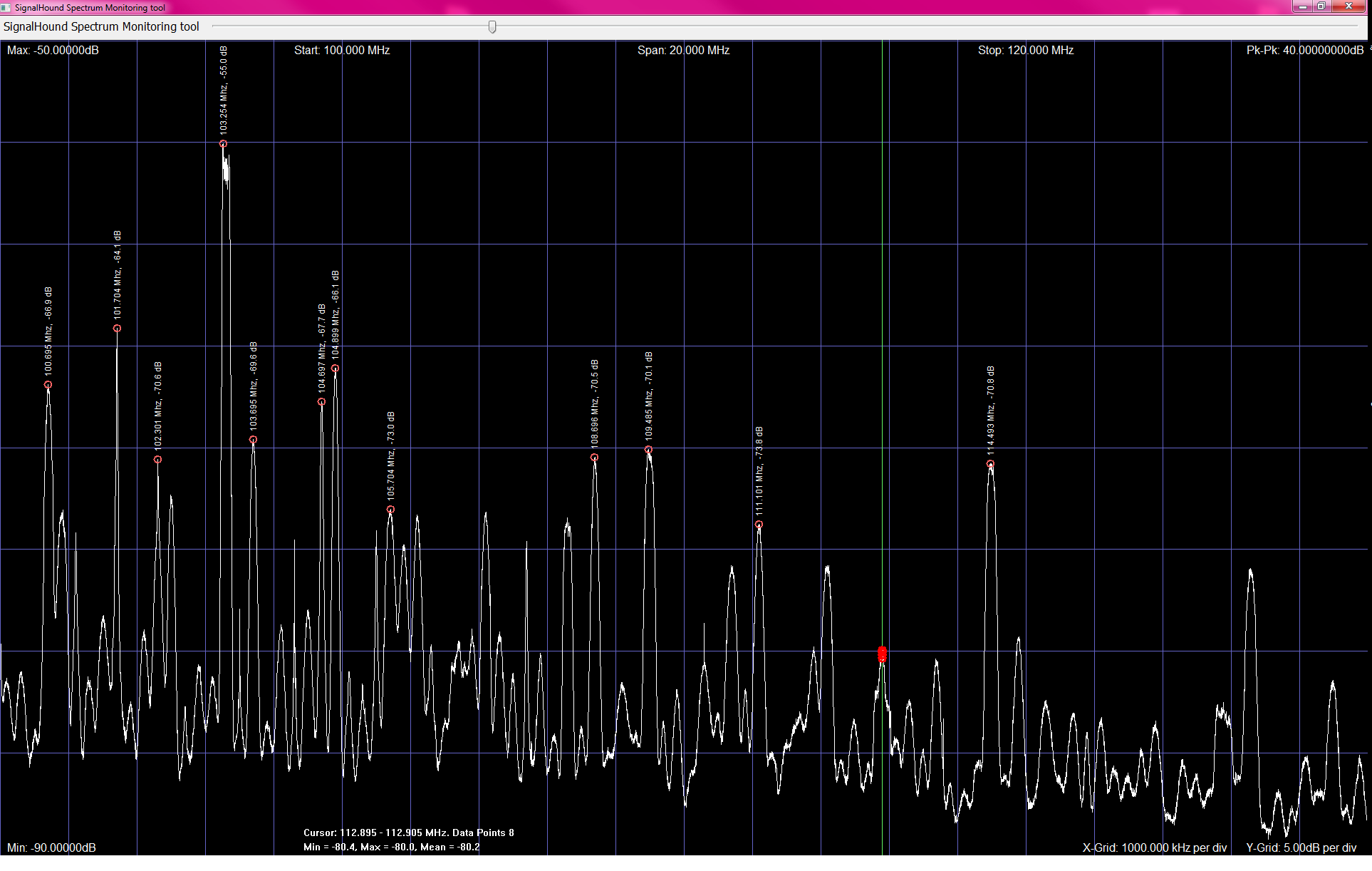Click the 111.101 MHz peak marker
1372x871 pixels.
coord(759,525)
